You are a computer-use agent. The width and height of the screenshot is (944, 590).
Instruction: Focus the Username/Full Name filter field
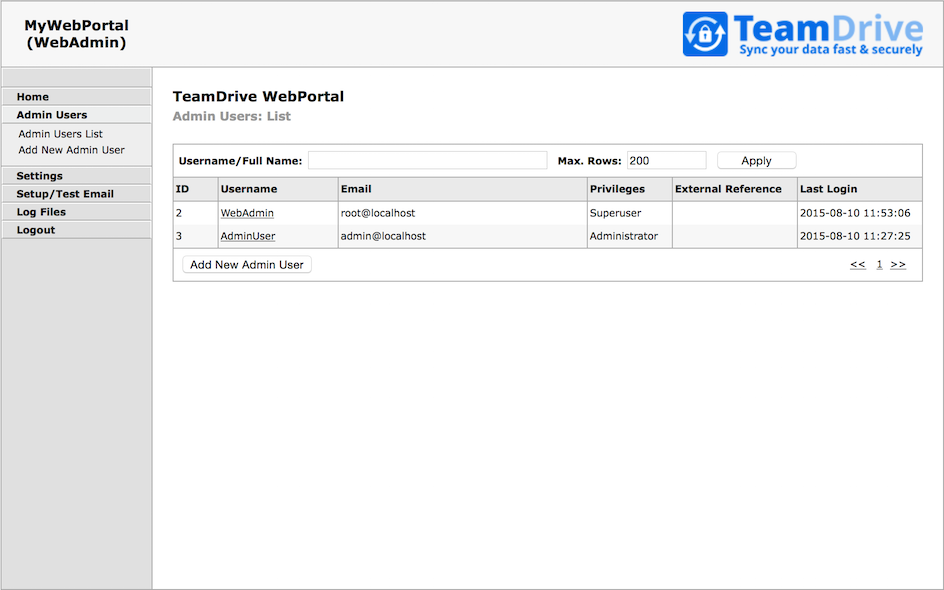[427, 161]
